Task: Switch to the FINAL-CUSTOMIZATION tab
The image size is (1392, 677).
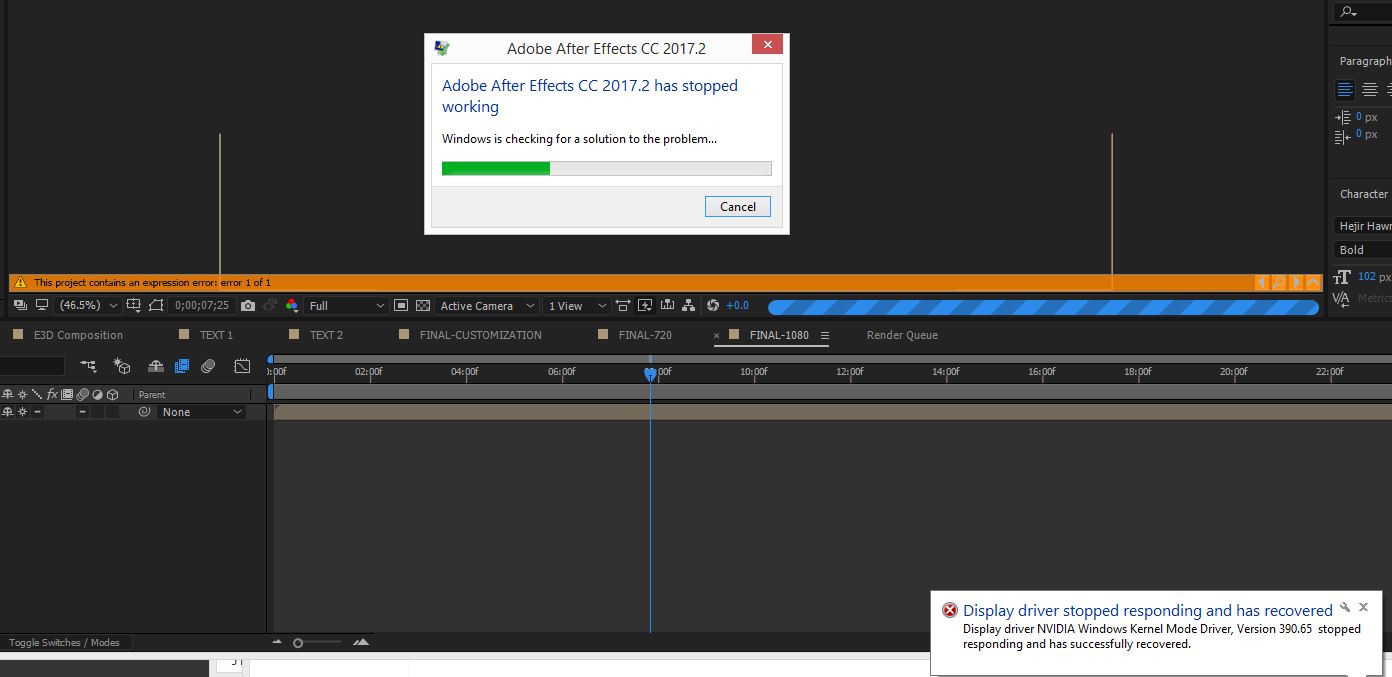Action: [x=481, y=335]
